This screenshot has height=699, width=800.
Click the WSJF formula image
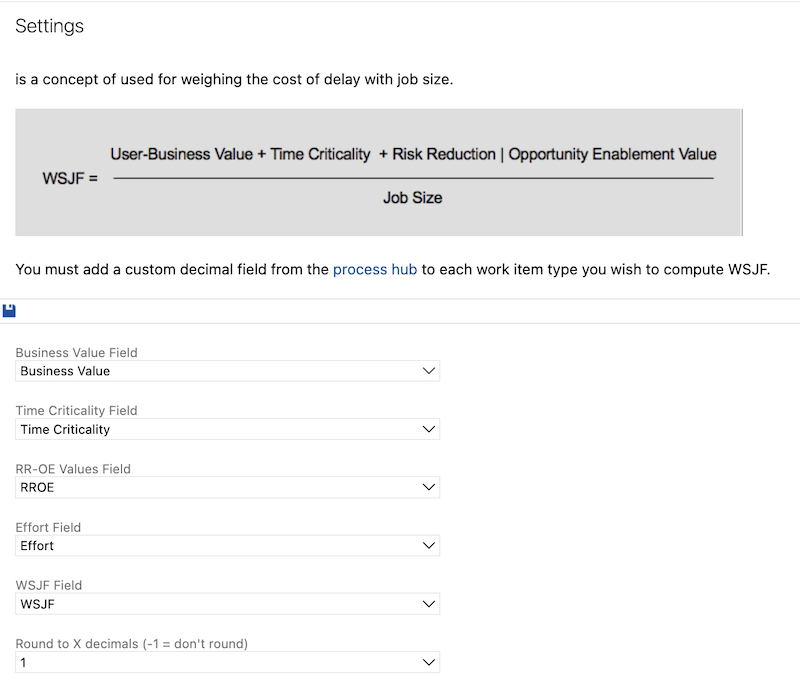(378, 172)
